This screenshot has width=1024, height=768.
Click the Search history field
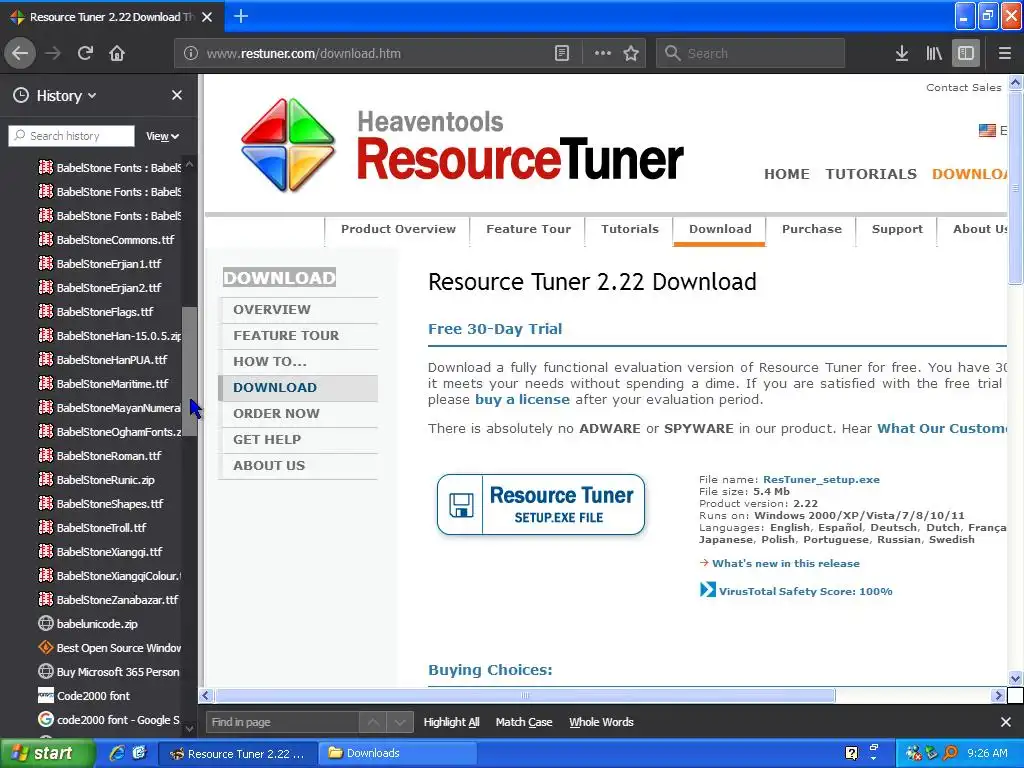(x=72, y=136)
